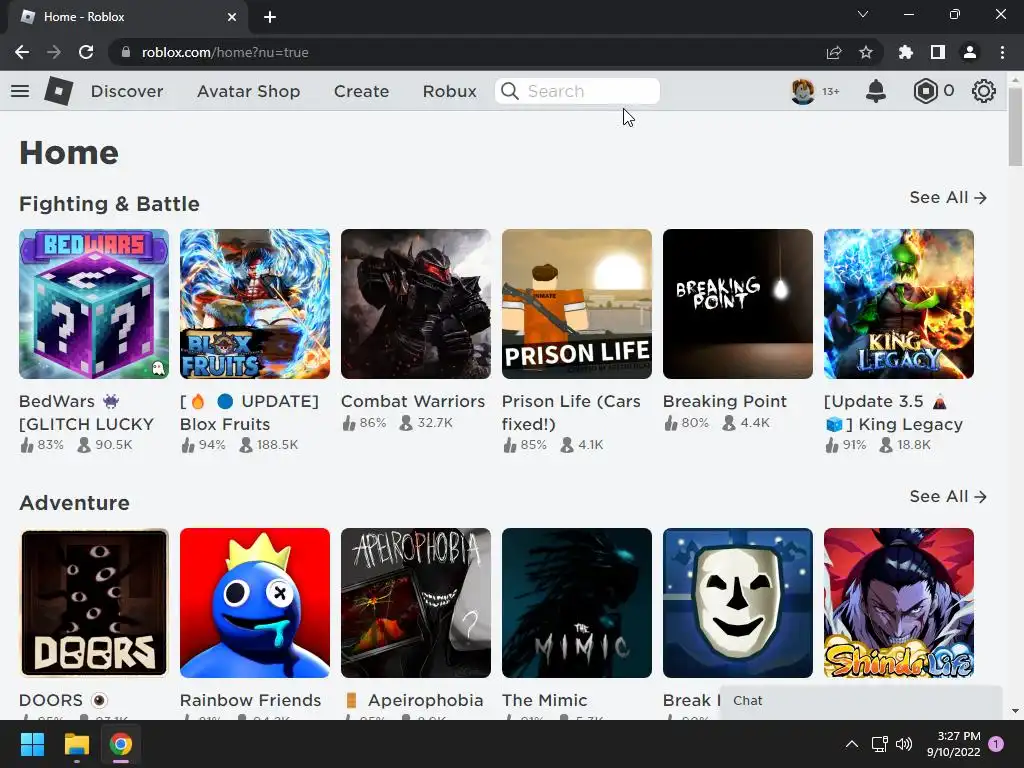This screenshot has width=1024, height=768.
Task: Open the notifications bell
Action: coord(875,91)
